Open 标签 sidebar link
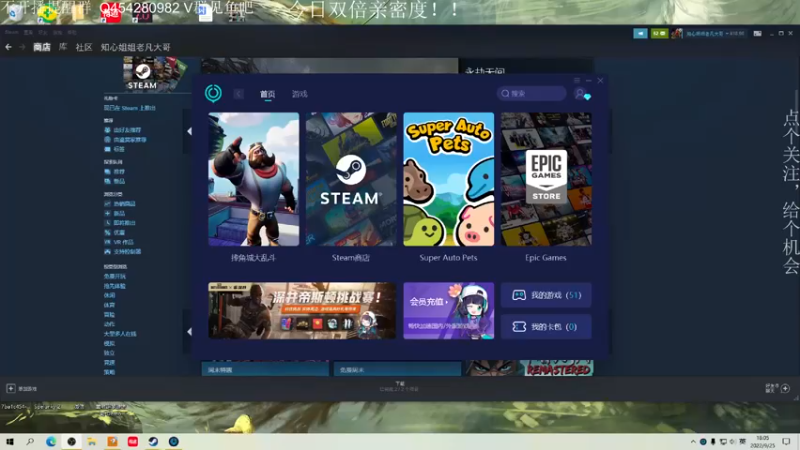The width and height of the screenshot is (800, 450). (x=119, y=149)
